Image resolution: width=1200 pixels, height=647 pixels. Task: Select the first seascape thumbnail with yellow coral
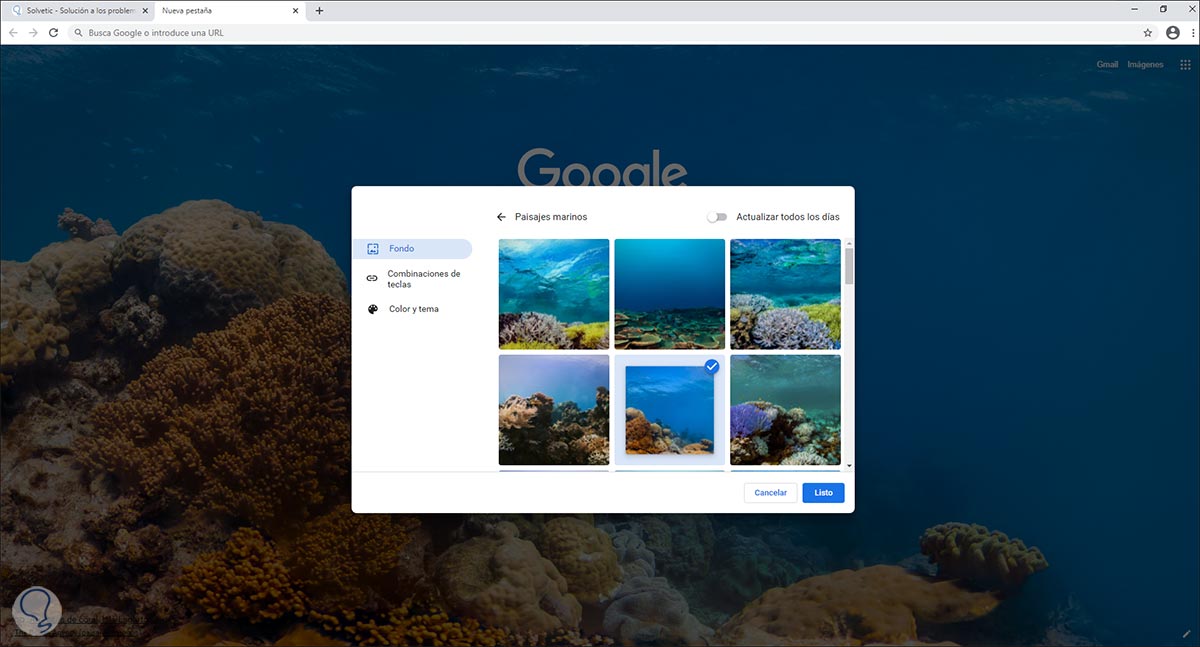(x=554, y=294)
